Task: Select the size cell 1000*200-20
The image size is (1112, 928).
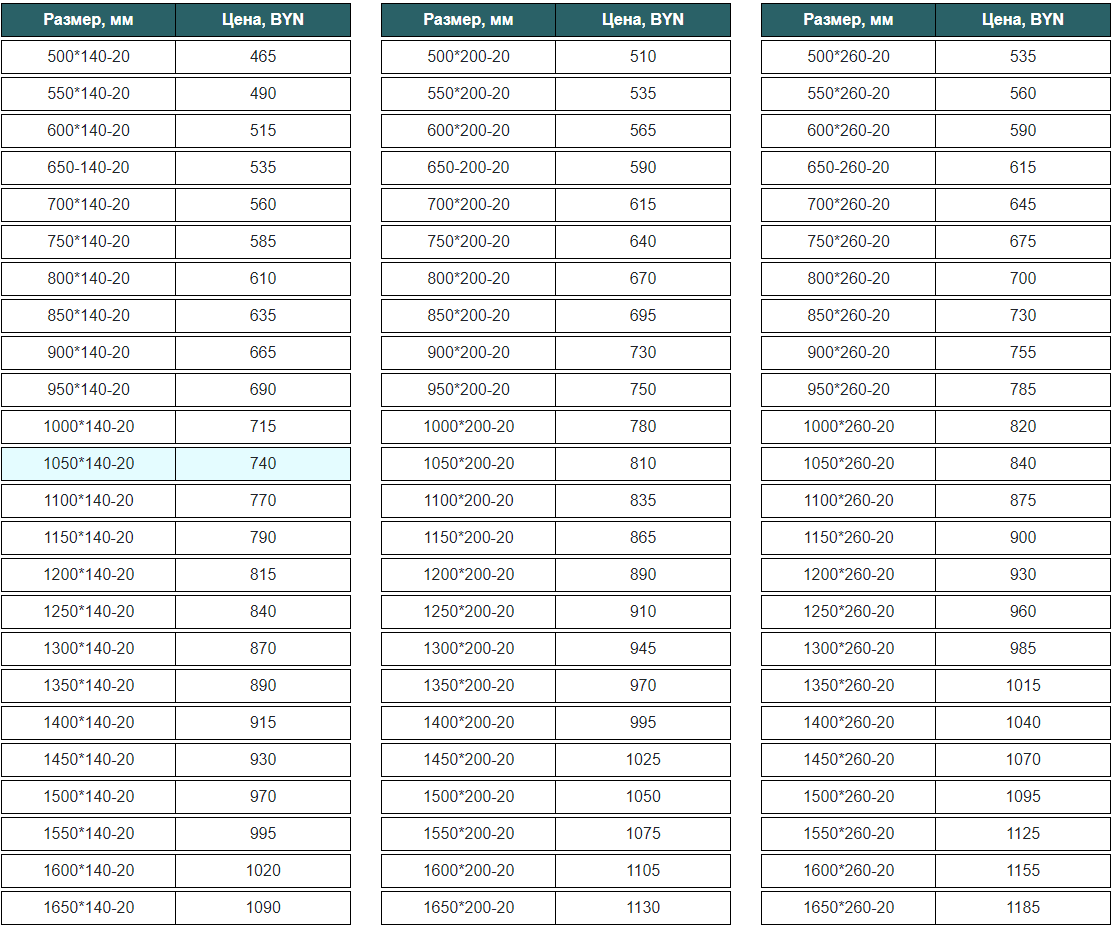Action: (469, 427)
